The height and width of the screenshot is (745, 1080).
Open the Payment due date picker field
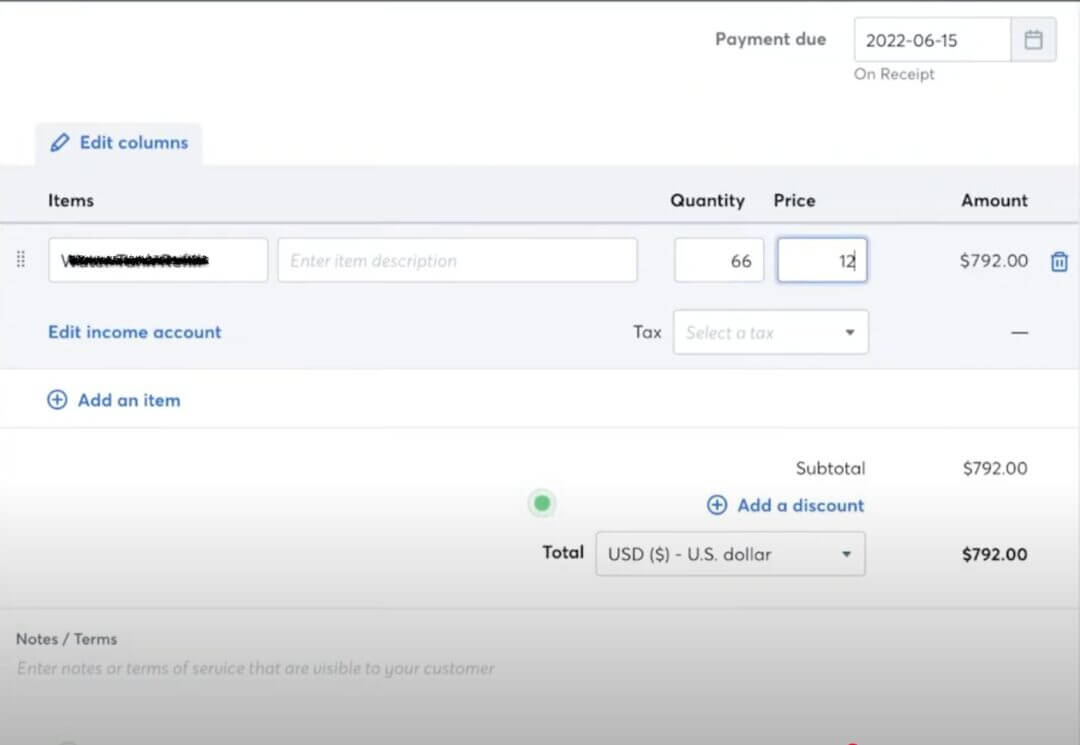[x=930, y=39]
